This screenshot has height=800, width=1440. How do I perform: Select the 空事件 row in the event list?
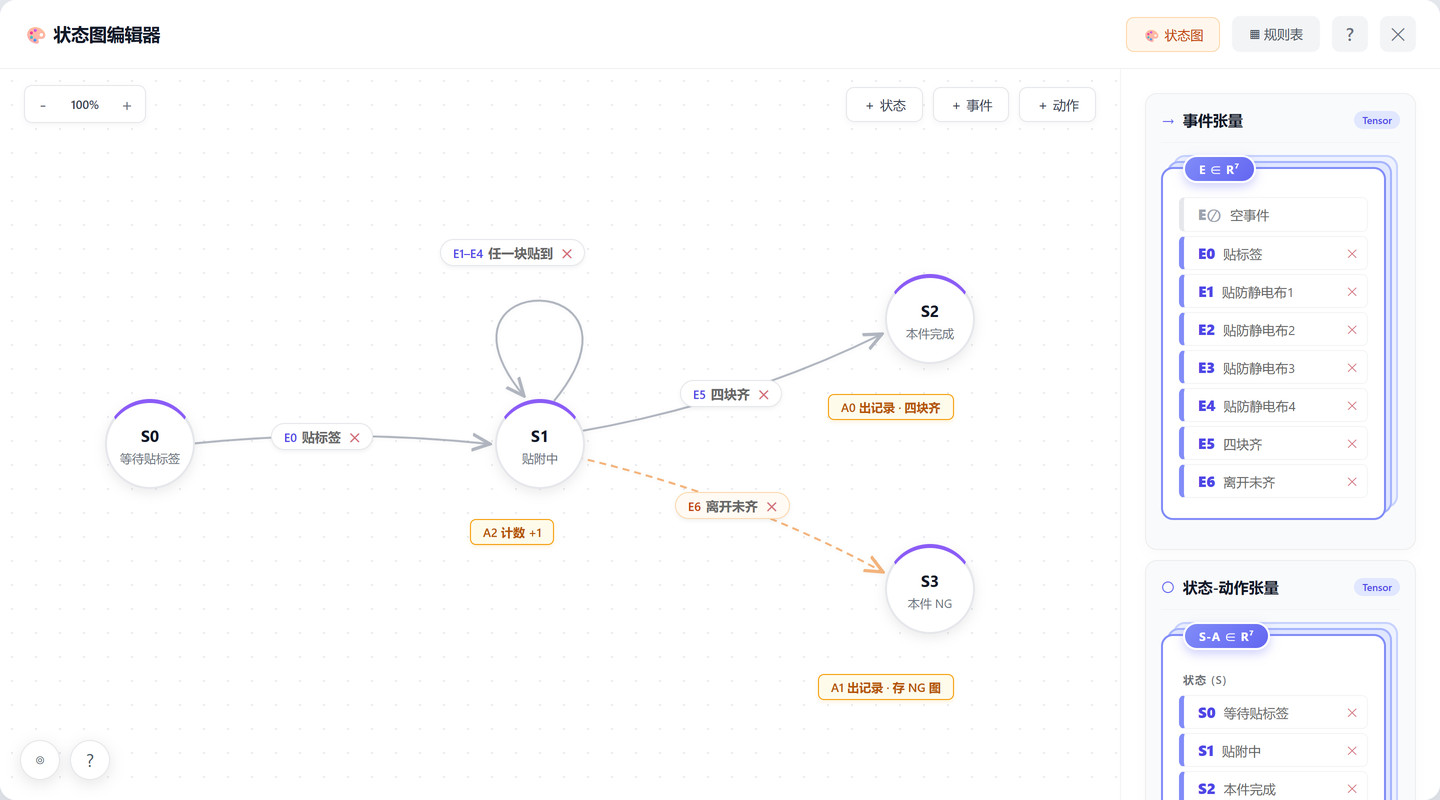[1273, 215]
